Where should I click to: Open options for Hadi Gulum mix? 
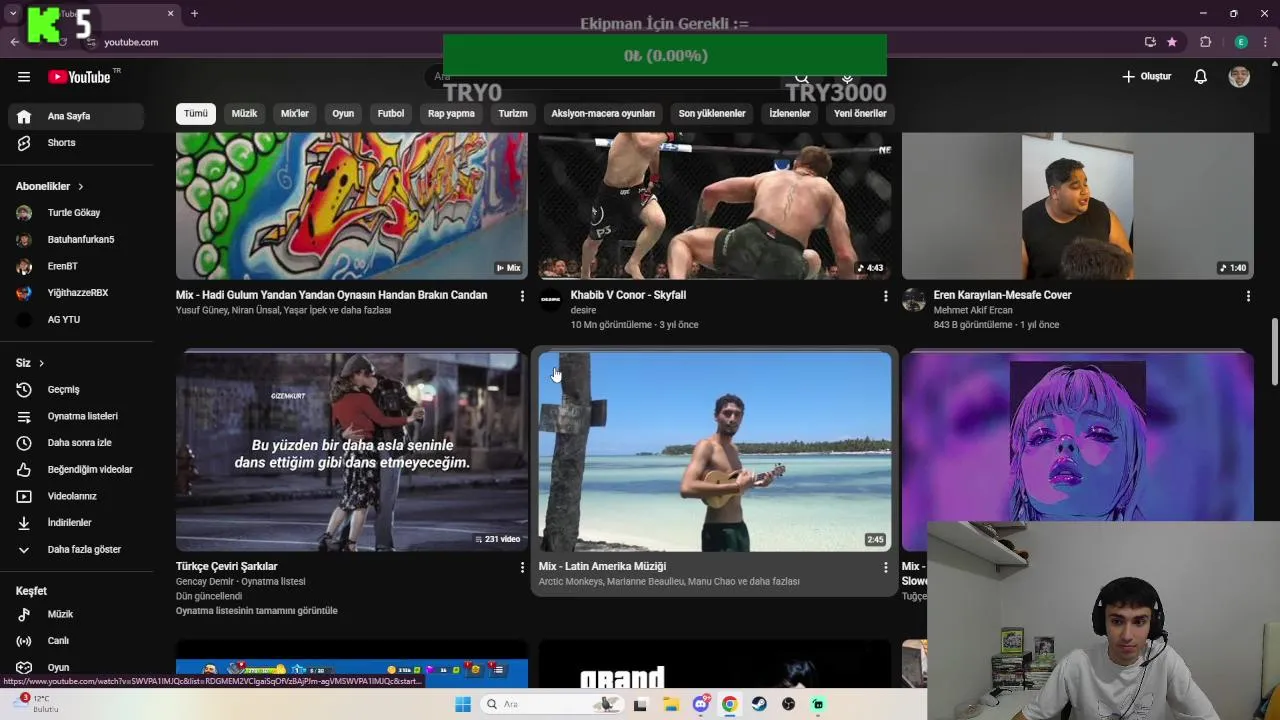coord(522,296)
